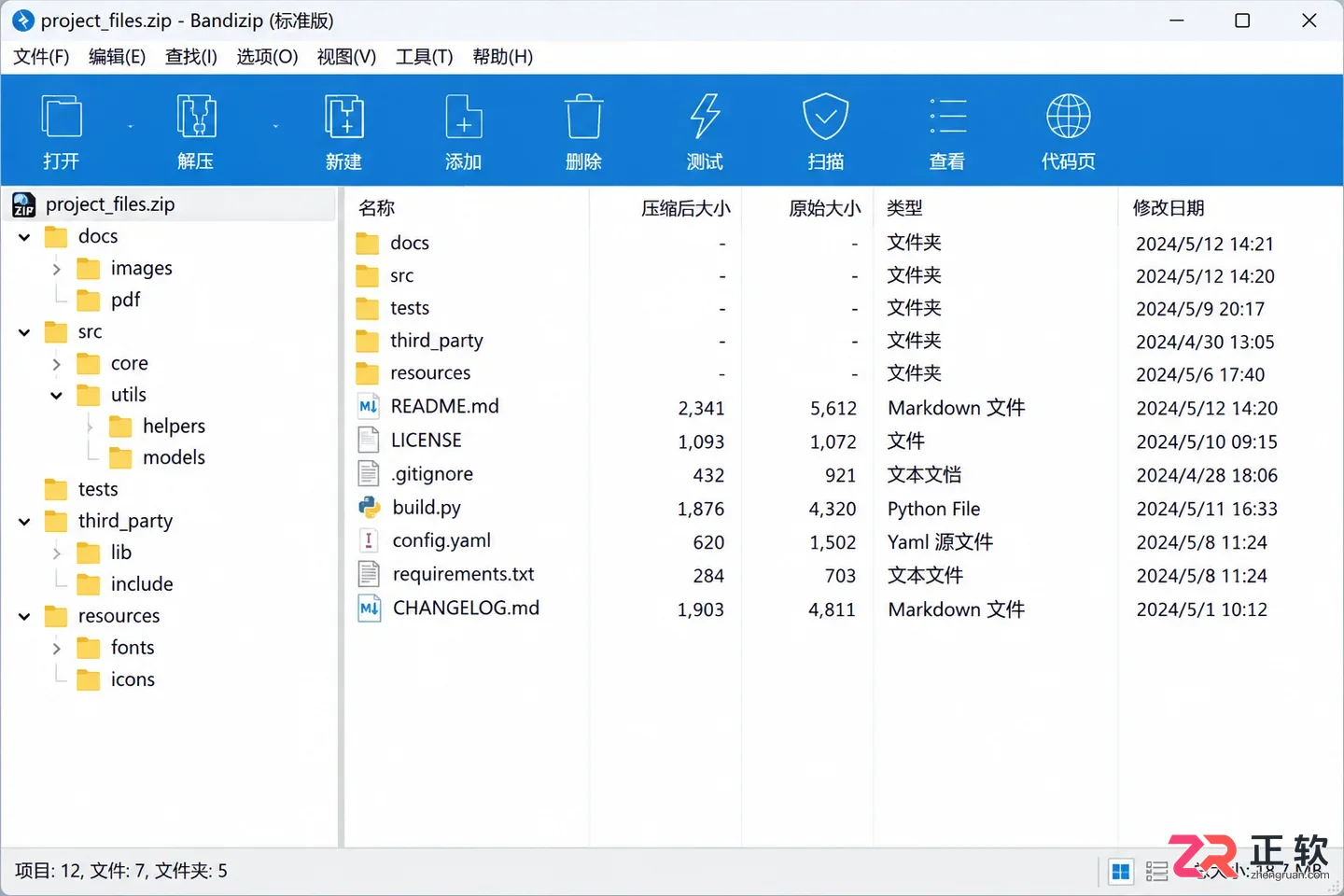Image resolution: width=1344 pixels, height=896 pixels.
Task: Switch to list view in status bar
Action: point(1157,872)
